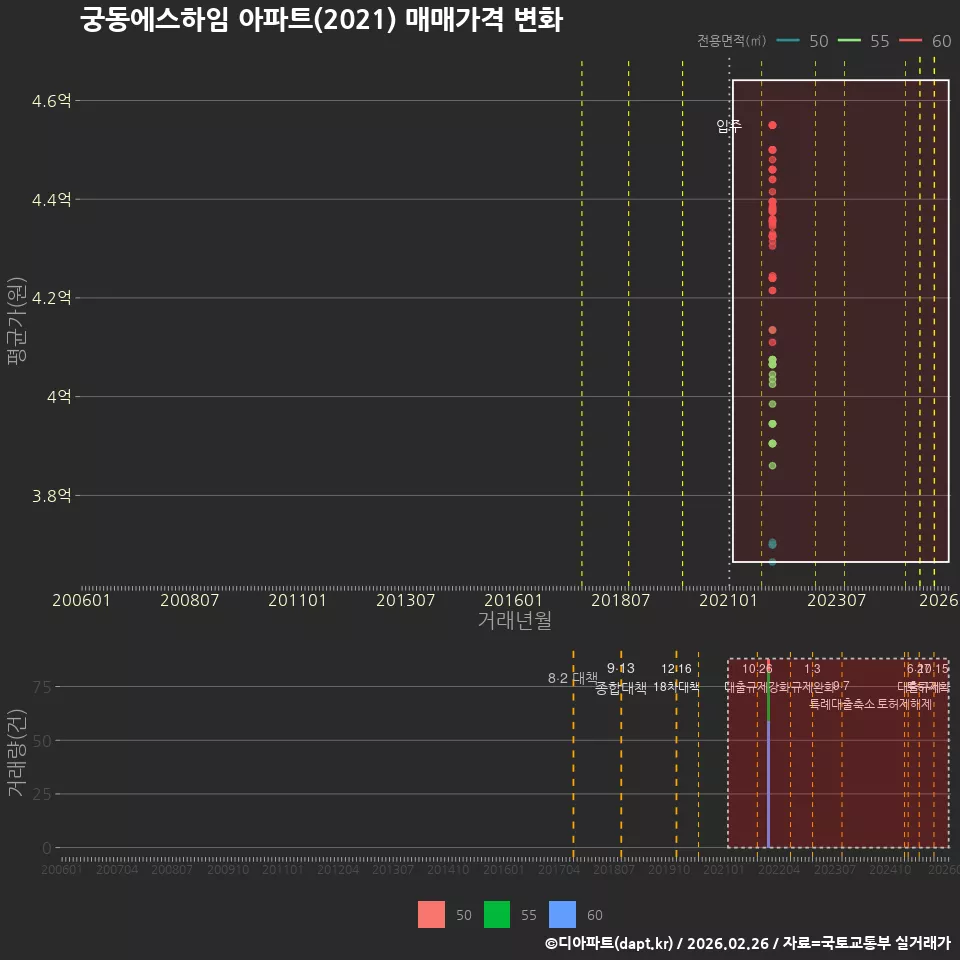Click the 201307 label on price chart axis
The image size is (960, 960).
[405, 600]
